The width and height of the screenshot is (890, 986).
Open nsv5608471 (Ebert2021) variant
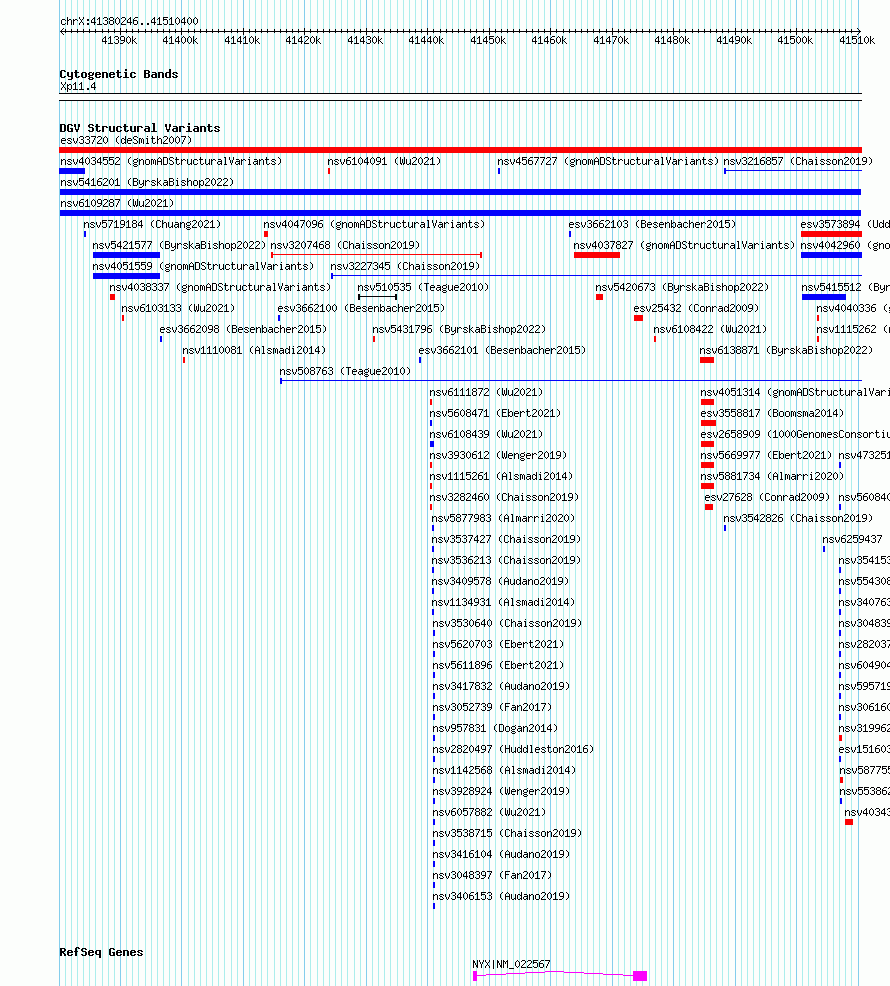click(x=495, y=413)
